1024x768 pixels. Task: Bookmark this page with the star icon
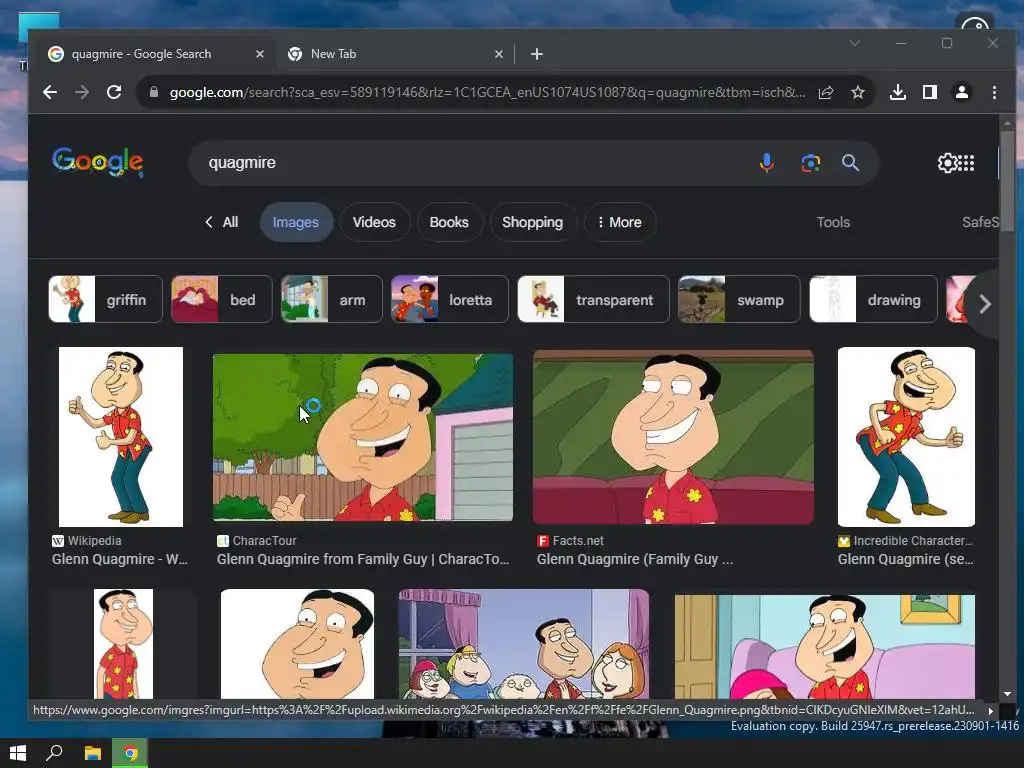[857, 92]
